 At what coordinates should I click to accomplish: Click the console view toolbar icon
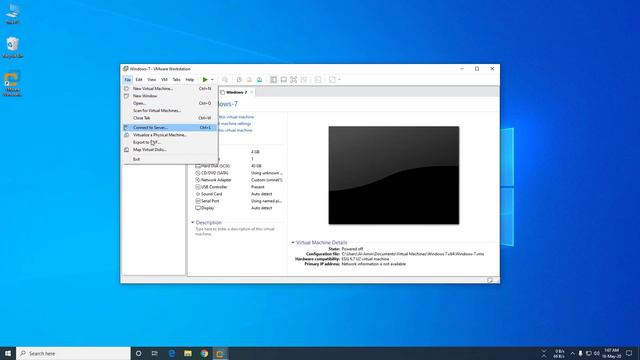[318, 80]
